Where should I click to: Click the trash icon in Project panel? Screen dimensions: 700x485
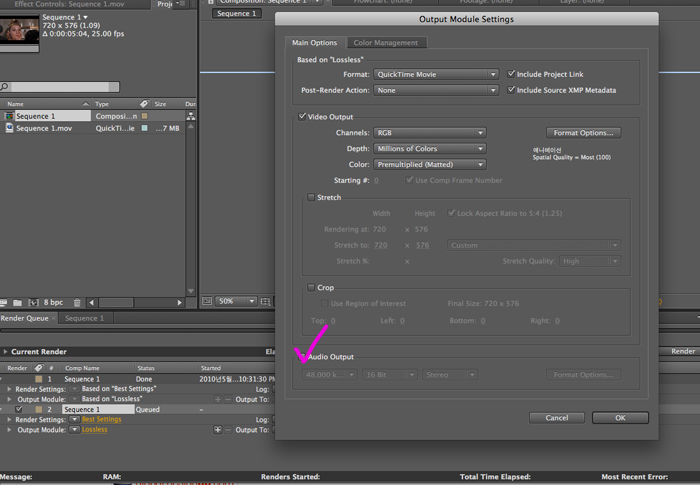pyautogui.click(x=77, y=303)
